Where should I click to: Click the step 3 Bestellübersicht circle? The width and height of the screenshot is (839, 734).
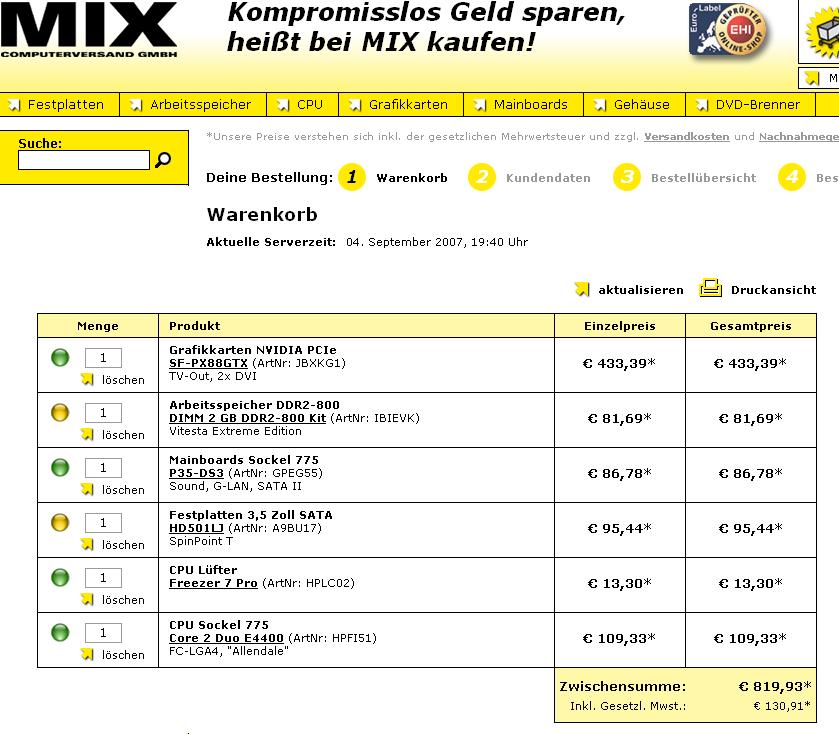(627, 177)
